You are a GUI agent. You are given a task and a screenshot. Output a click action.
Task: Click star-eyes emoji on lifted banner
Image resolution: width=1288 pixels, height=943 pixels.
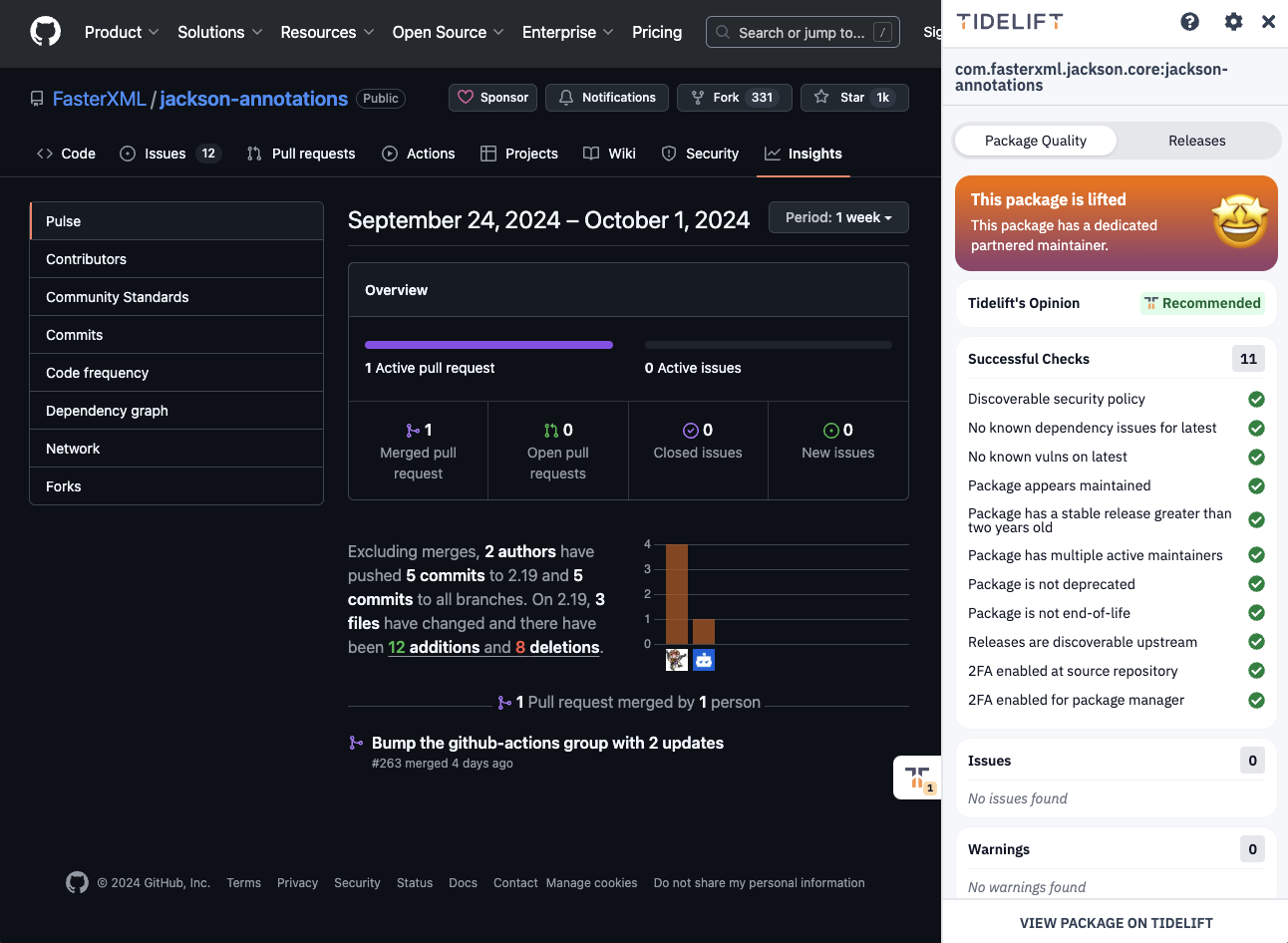(x=1240, y=221)
